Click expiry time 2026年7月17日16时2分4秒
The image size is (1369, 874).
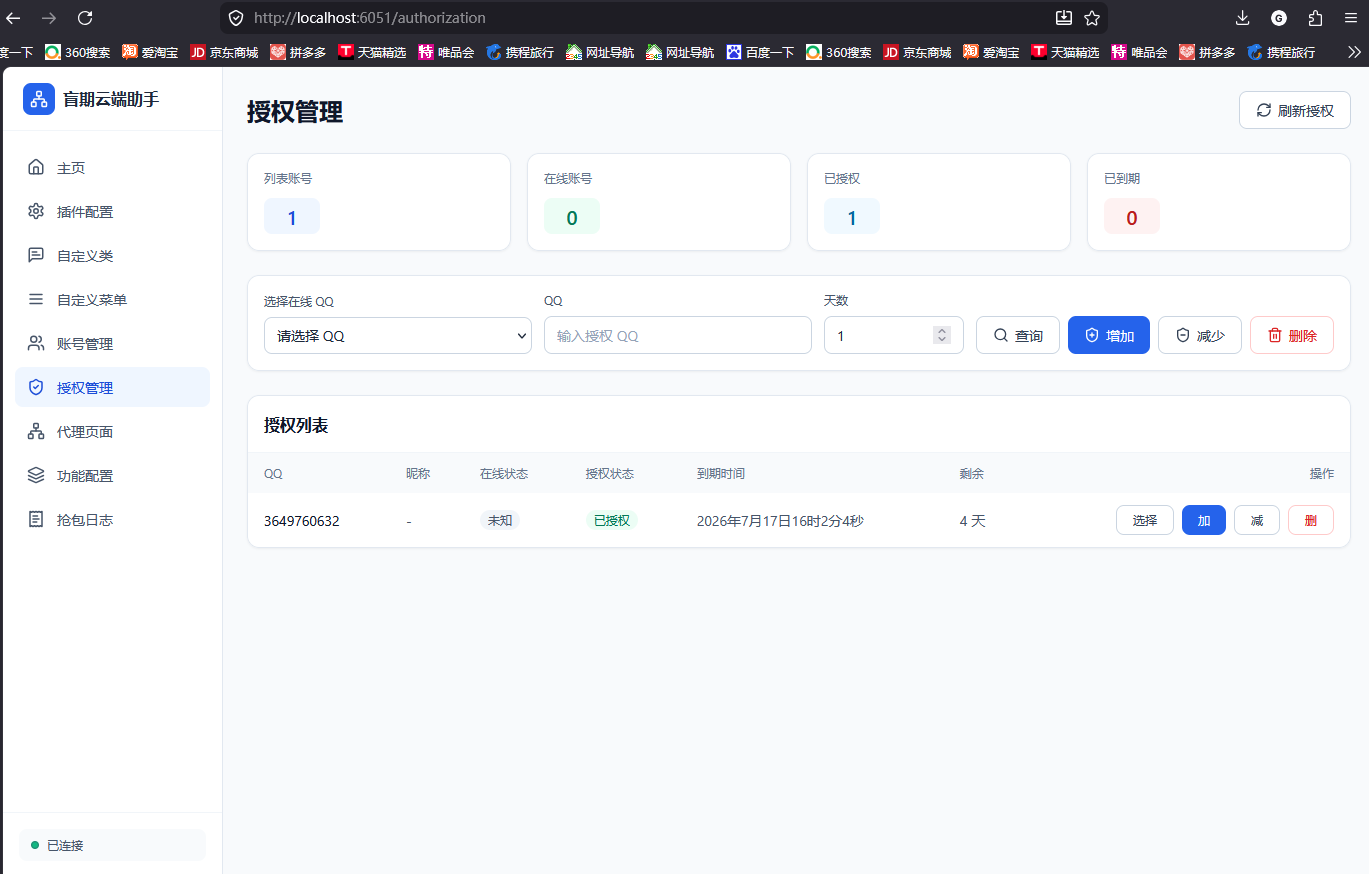(780, 521)
